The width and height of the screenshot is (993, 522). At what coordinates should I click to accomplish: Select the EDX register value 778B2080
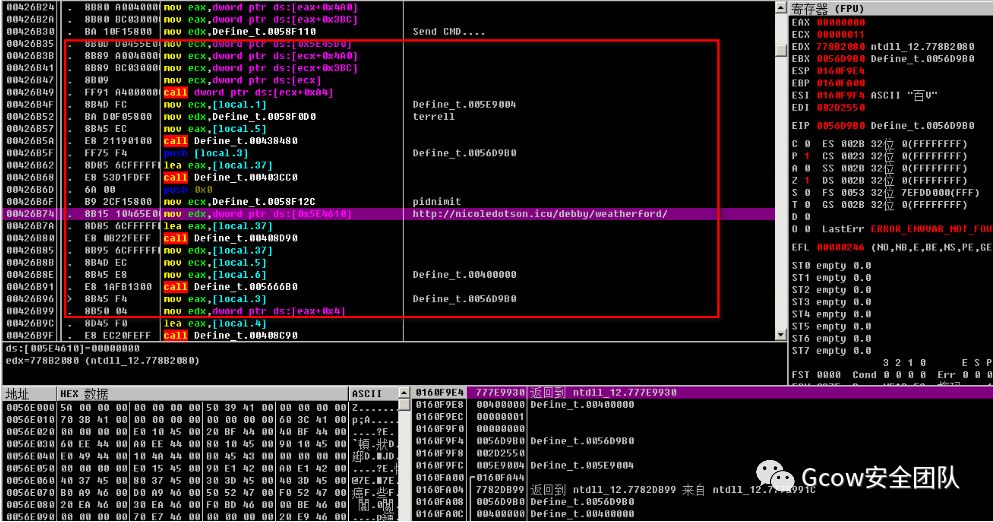(840, 46)
